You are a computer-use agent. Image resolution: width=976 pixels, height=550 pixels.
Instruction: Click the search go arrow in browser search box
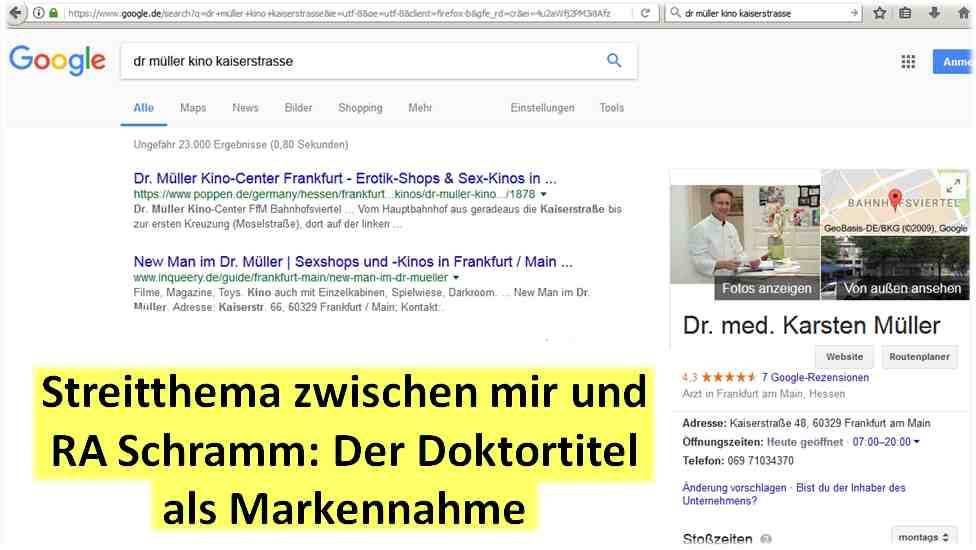[x=853, y=12]
